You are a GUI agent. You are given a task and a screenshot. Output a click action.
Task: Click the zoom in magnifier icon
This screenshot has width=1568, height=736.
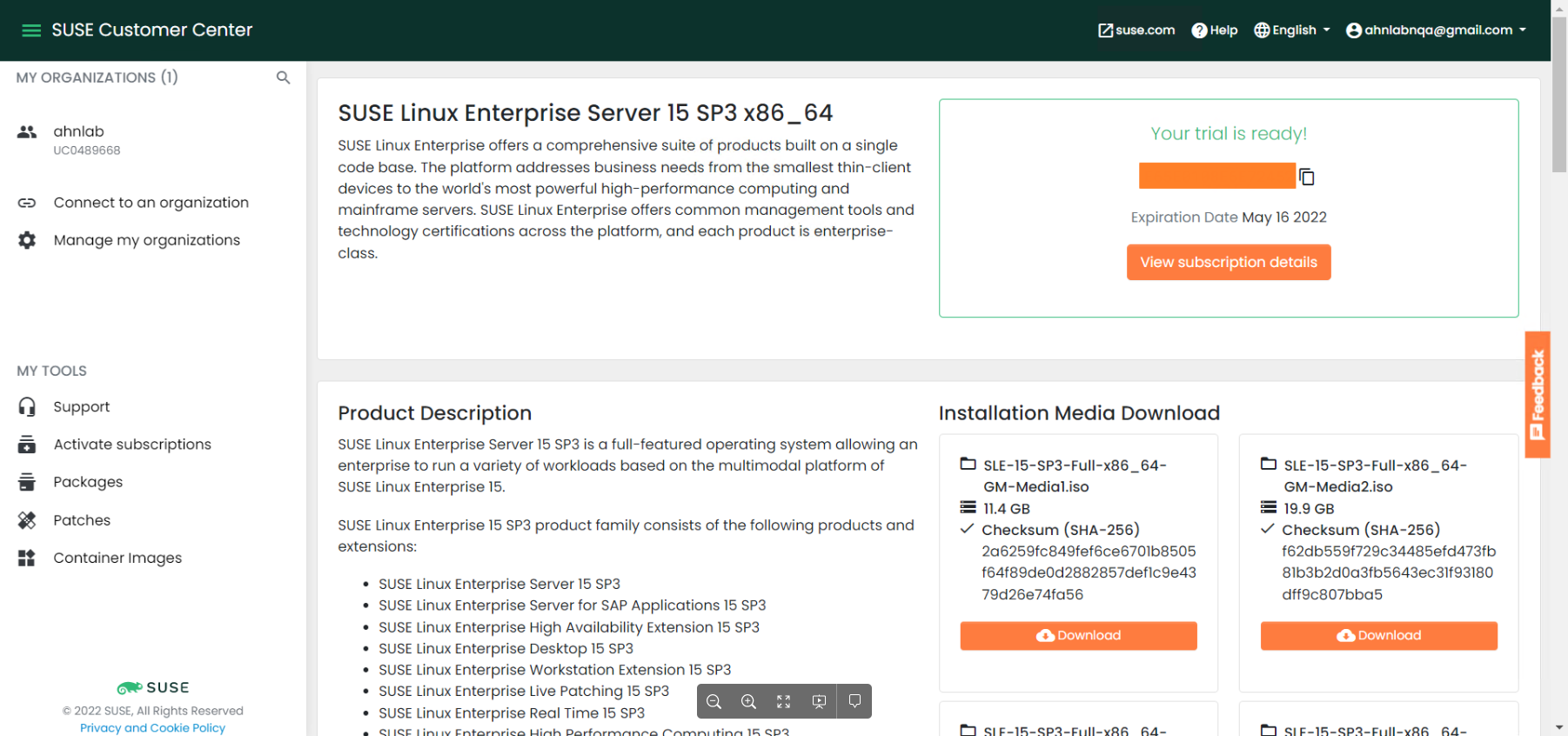[x=748, y=701]
